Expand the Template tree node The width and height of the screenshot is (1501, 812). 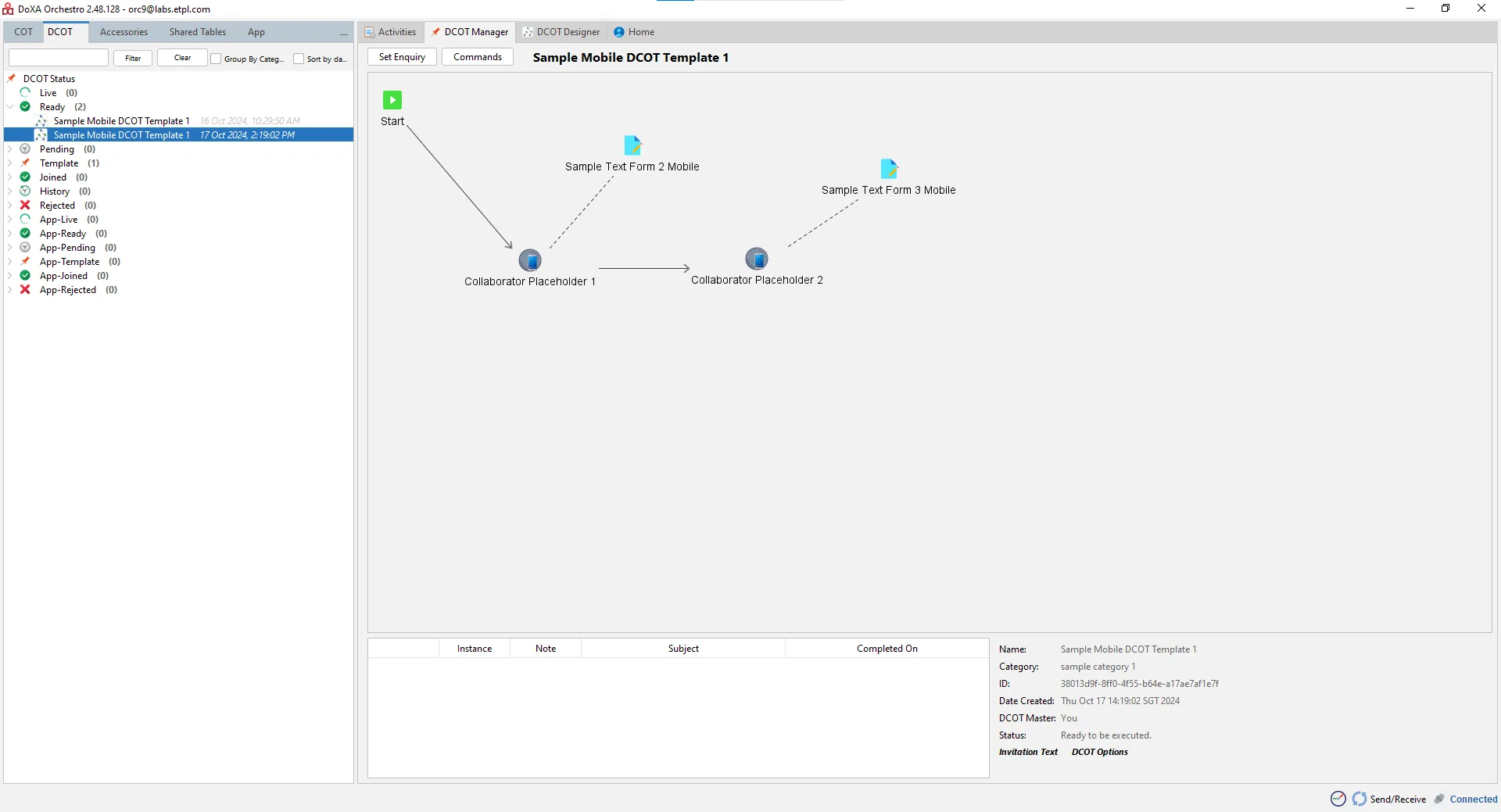pos(10,163)
